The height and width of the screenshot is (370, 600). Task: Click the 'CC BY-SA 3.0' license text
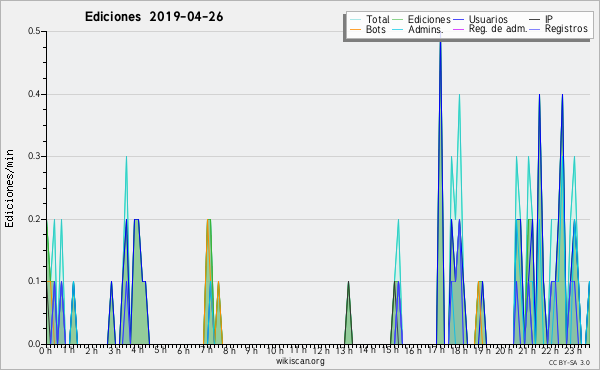click(x=569, y=362)
